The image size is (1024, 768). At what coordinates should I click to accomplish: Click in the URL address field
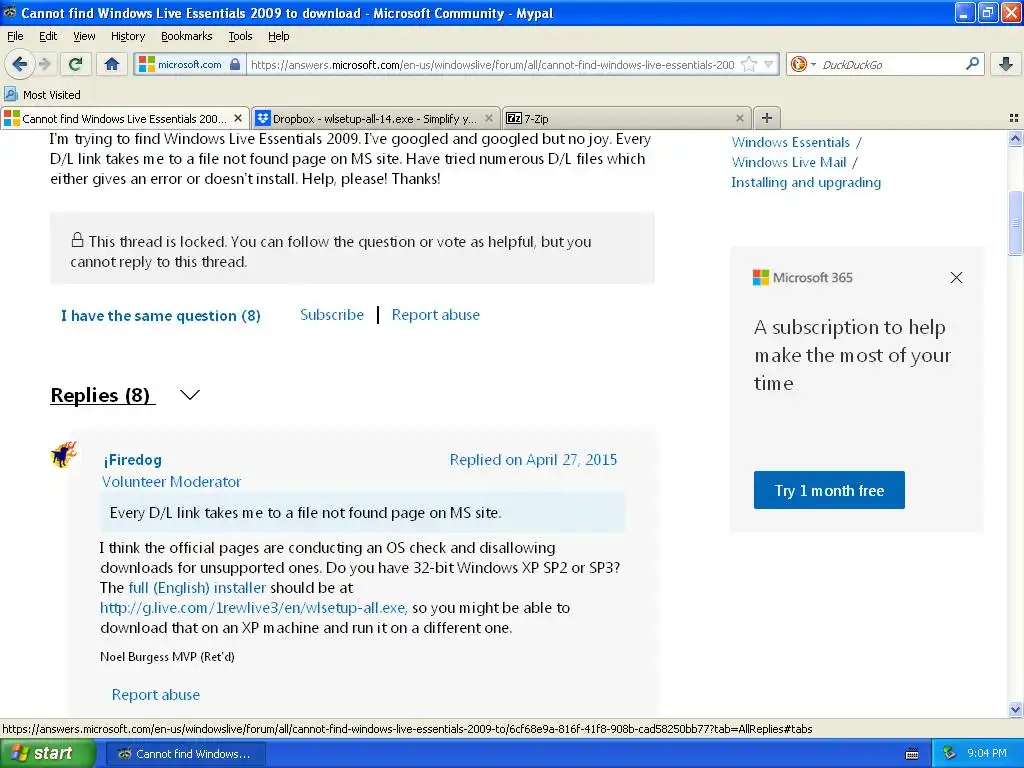[492, 64]
